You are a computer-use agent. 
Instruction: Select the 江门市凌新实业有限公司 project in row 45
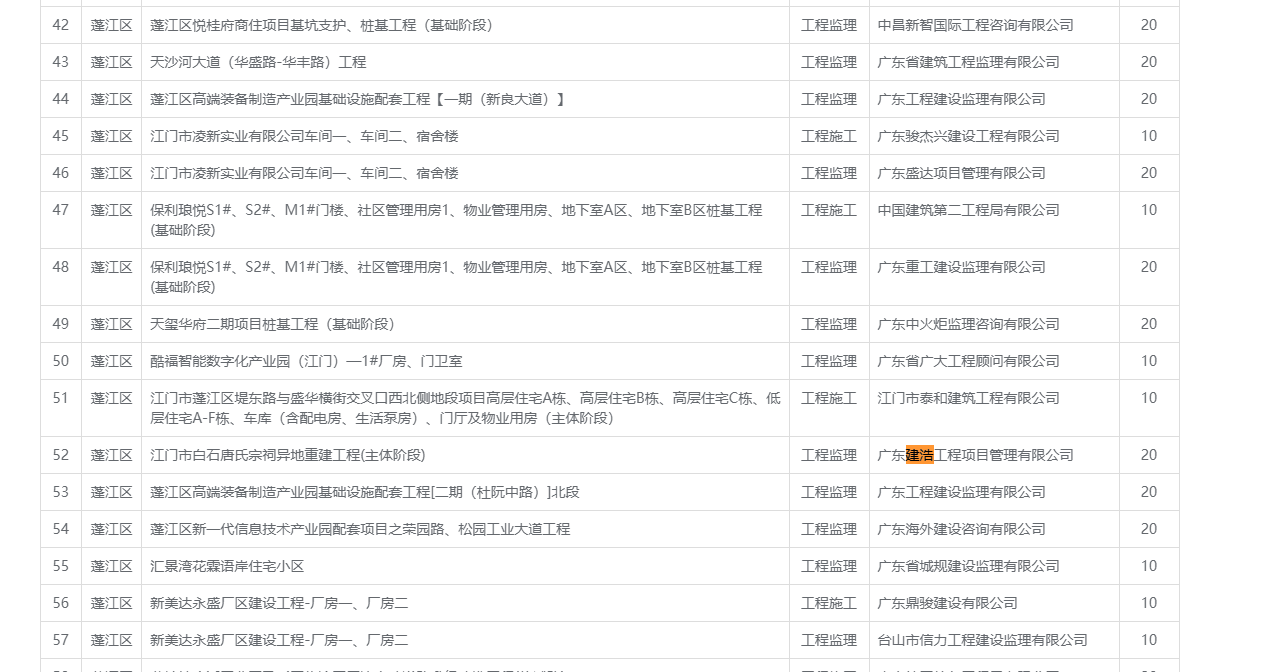(x=304, y=136)
